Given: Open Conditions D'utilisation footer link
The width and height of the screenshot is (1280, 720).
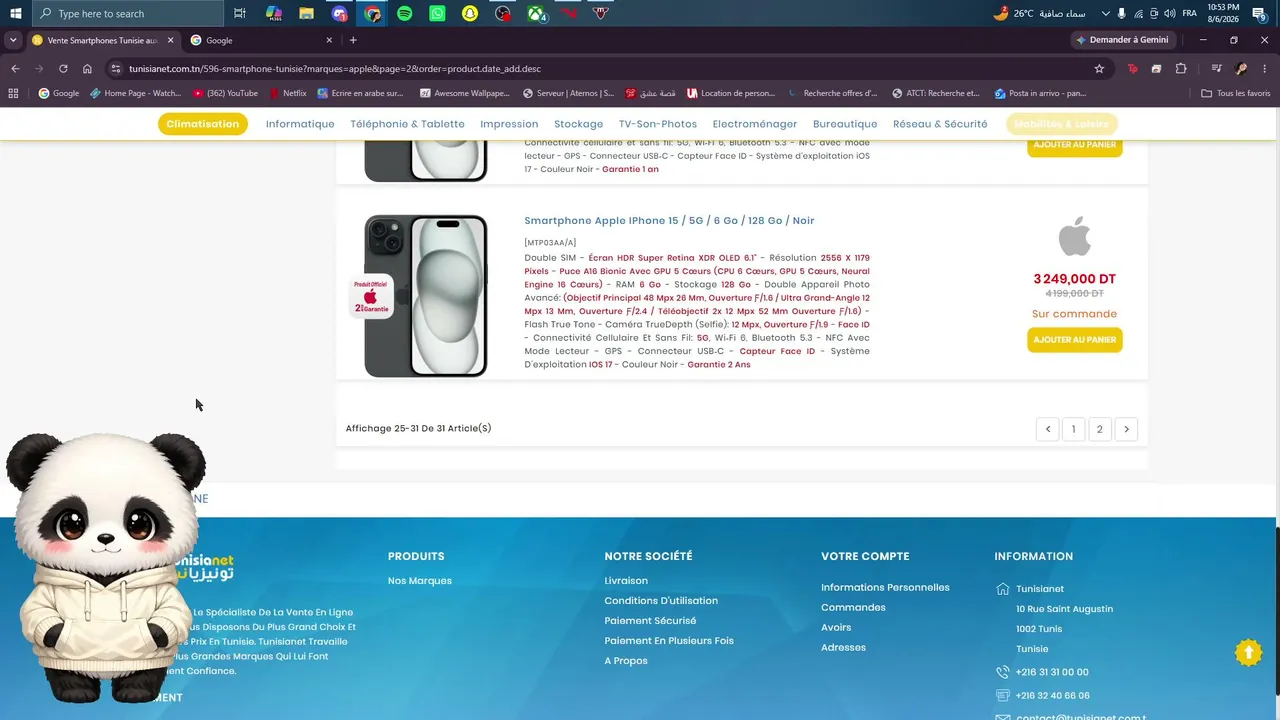Looking at the screenshot, I should click(661, 601).
